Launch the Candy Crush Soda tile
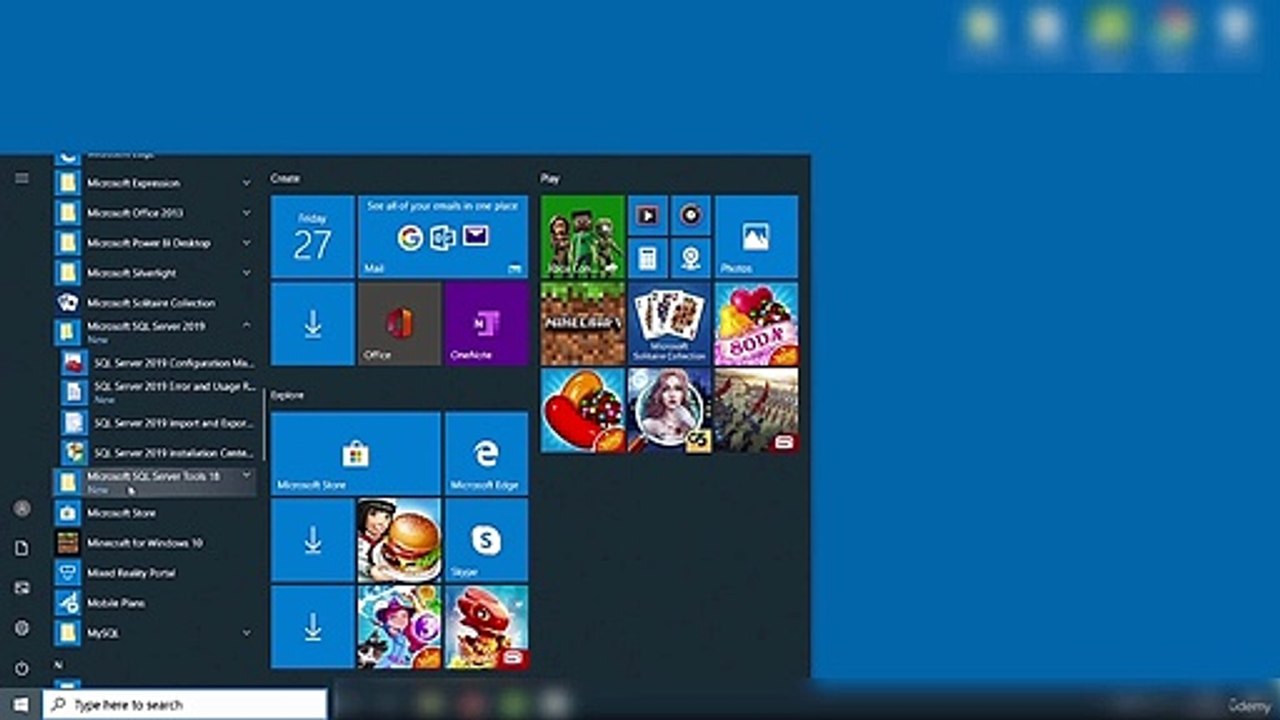 [x=756, y=323]
